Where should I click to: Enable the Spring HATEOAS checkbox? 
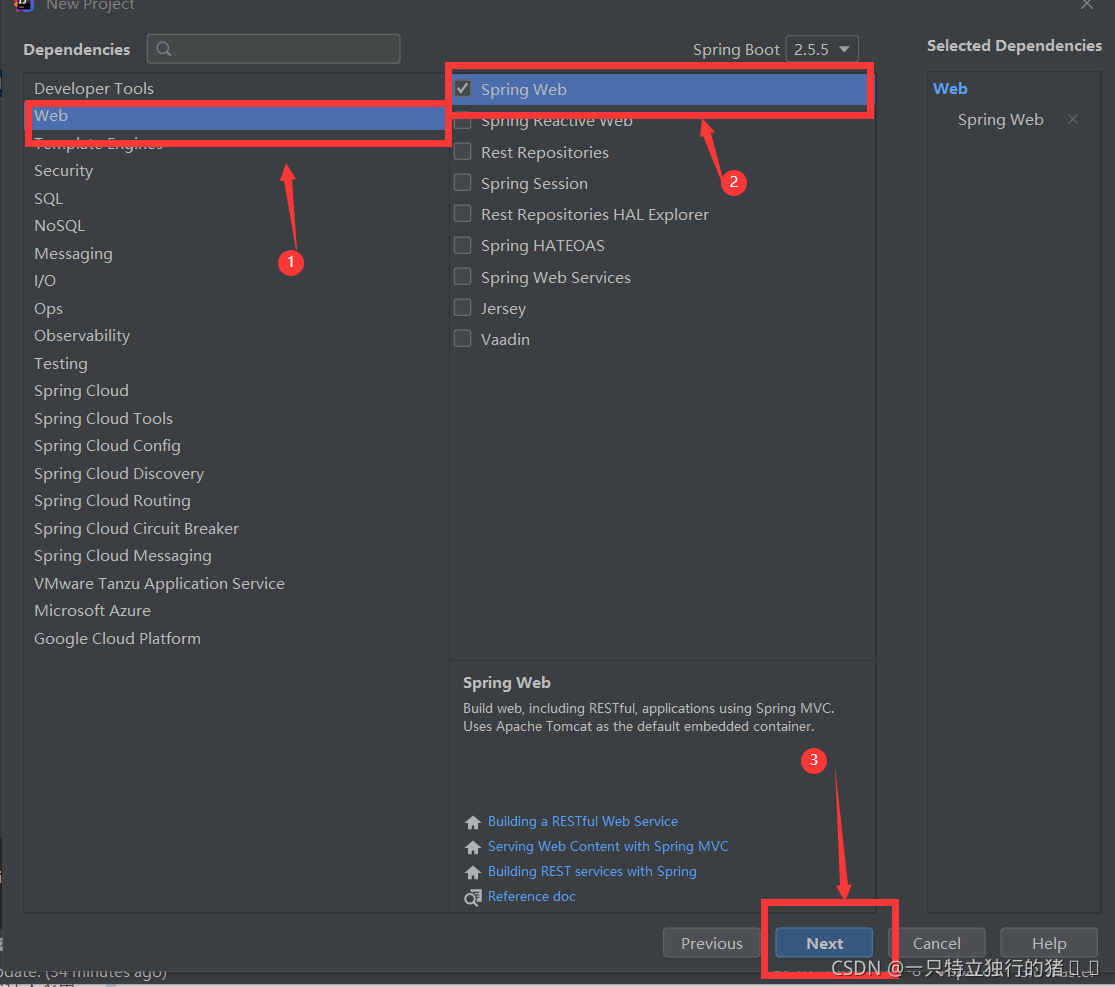point(462,245)
